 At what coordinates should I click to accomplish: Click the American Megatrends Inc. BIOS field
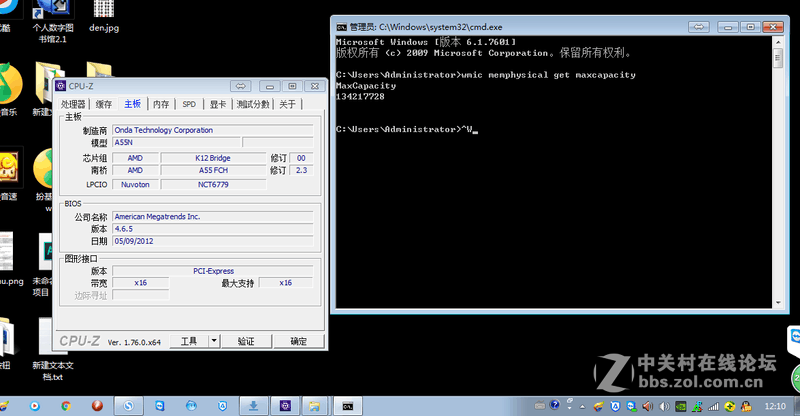click(x=213, y=216)
